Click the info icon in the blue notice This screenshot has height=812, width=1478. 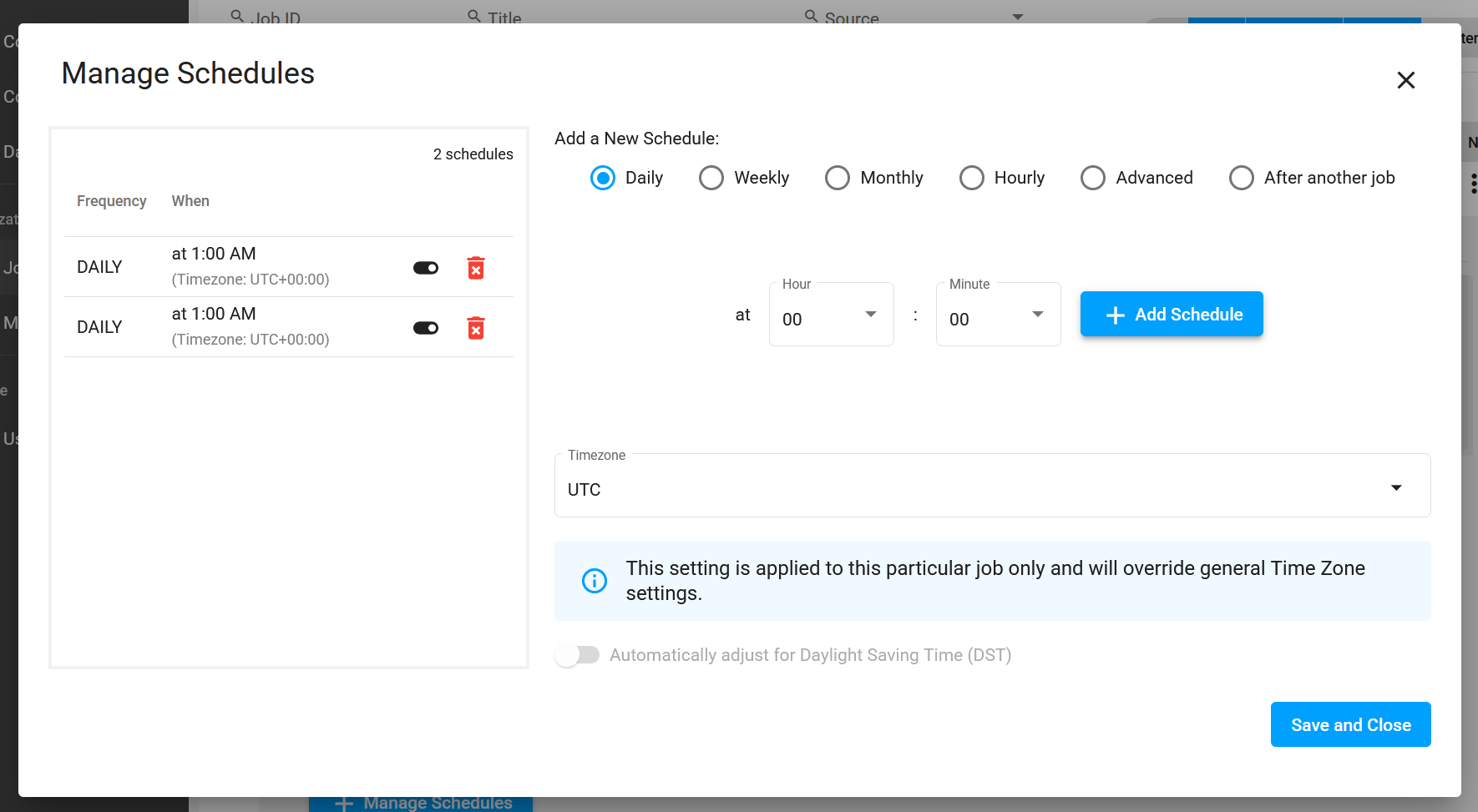594,581
